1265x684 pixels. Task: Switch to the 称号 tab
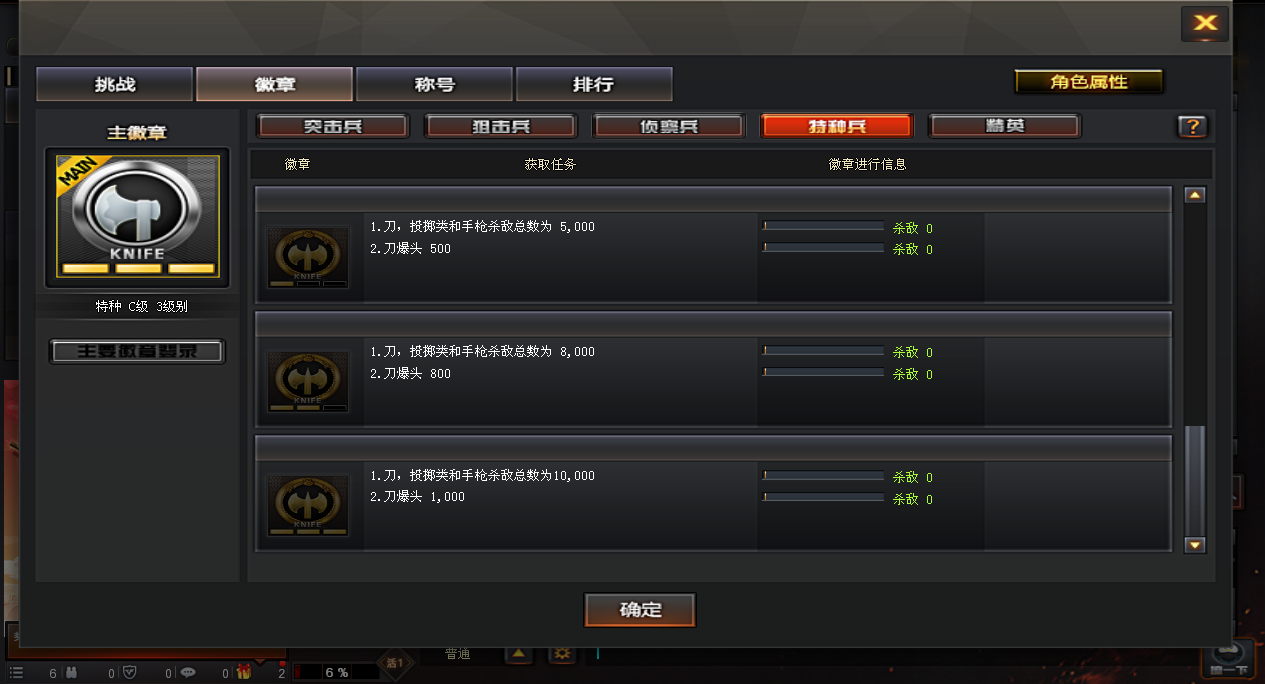pos(434,85)
